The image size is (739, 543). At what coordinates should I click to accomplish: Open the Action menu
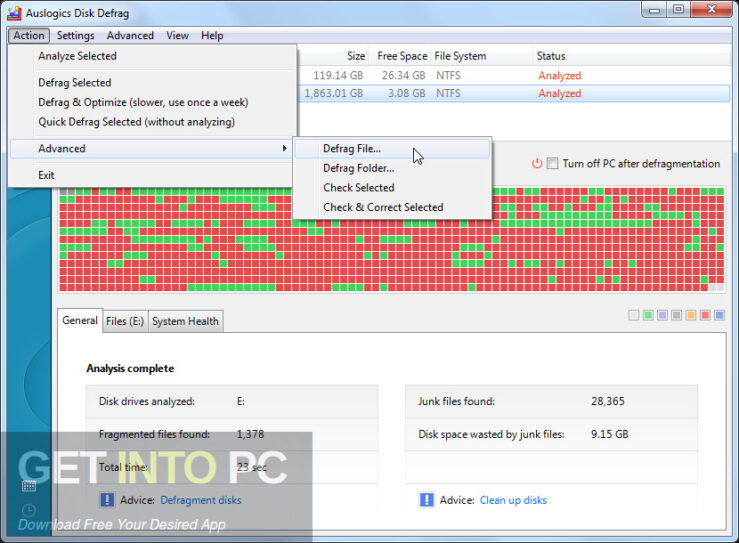(x=29, y=35)
